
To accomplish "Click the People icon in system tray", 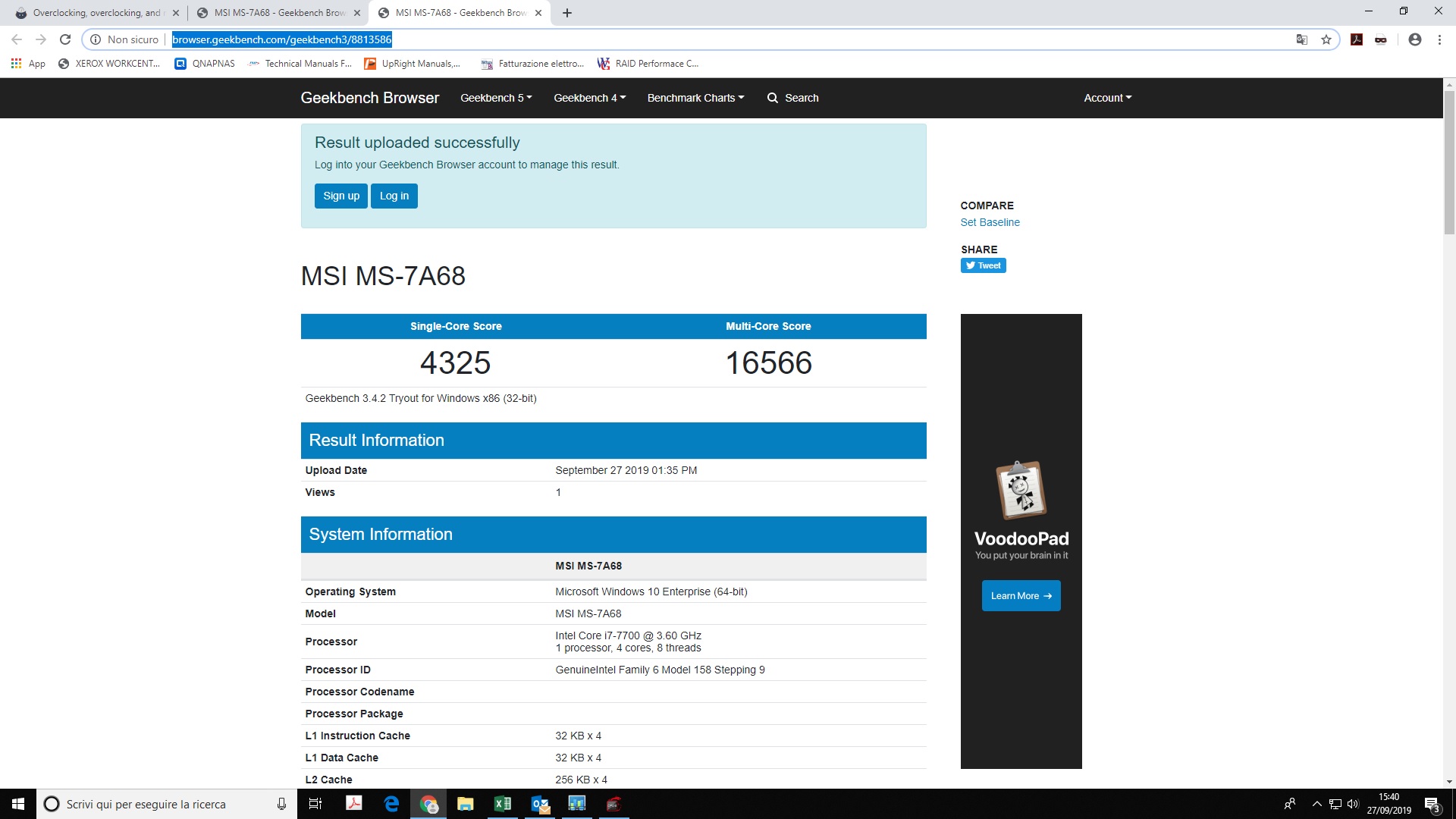I will [1290, 804].
